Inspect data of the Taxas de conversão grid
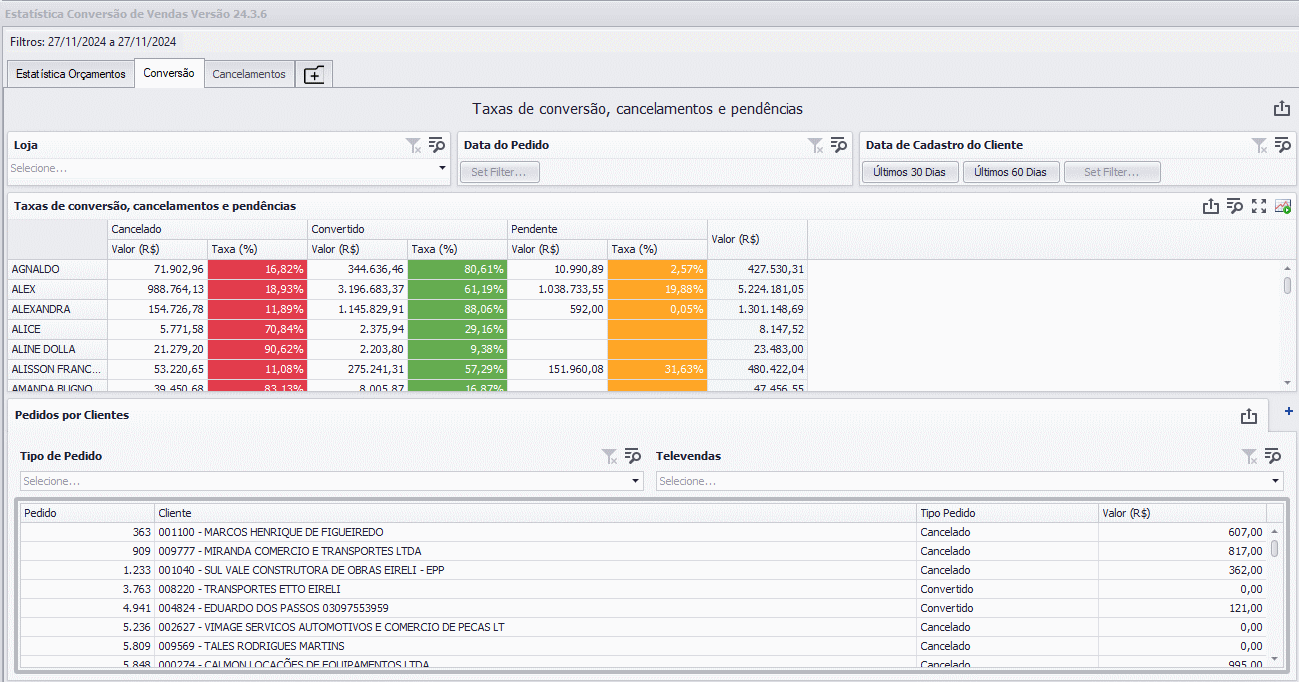The height and width of the screenshot is (682, 1299). [x=1235, y=206]
